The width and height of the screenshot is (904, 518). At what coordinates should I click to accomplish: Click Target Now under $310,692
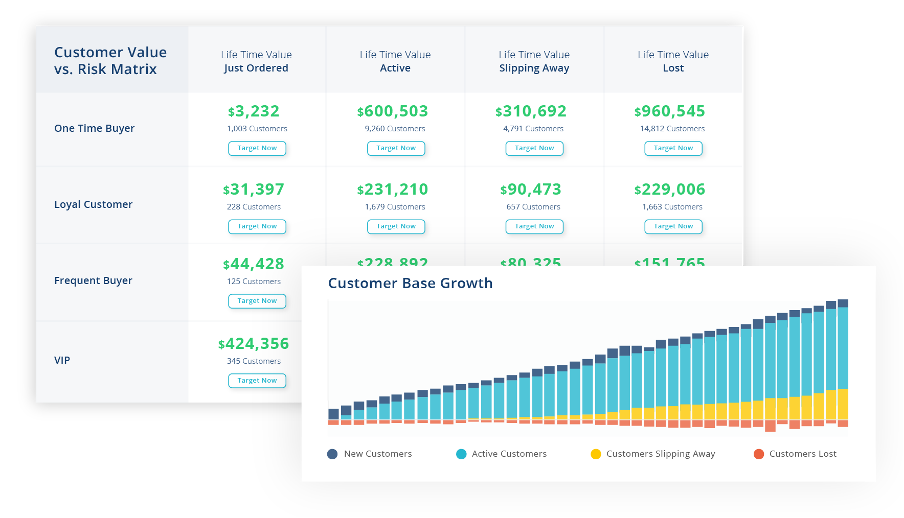(534, 148)
